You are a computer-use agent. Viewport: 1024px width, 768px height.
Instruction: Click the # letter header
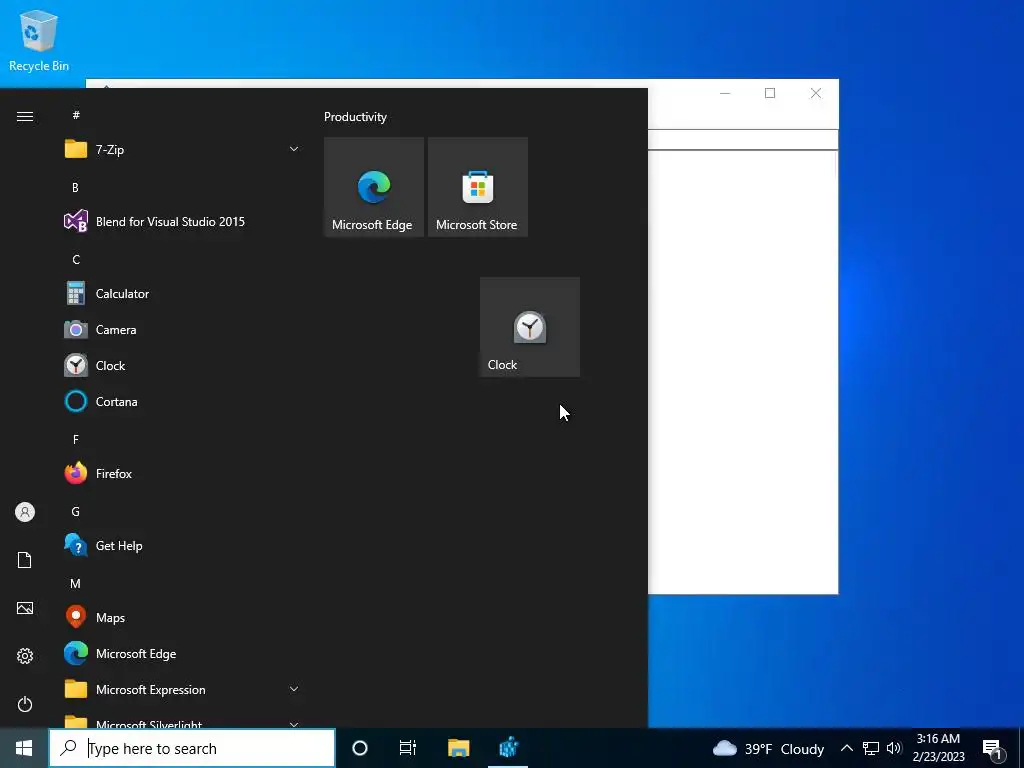point(76,115)
